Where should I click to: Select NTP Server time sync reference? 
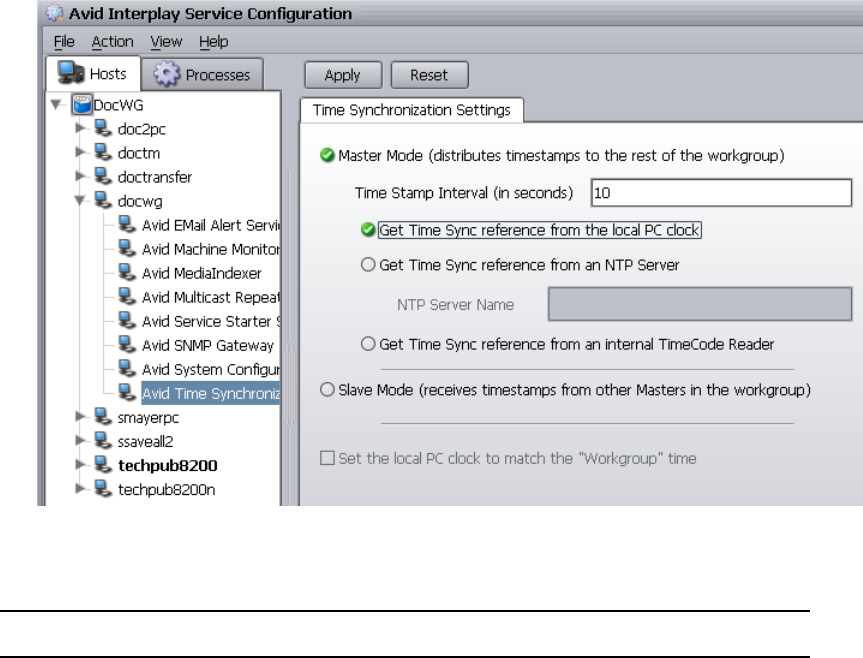368,265
